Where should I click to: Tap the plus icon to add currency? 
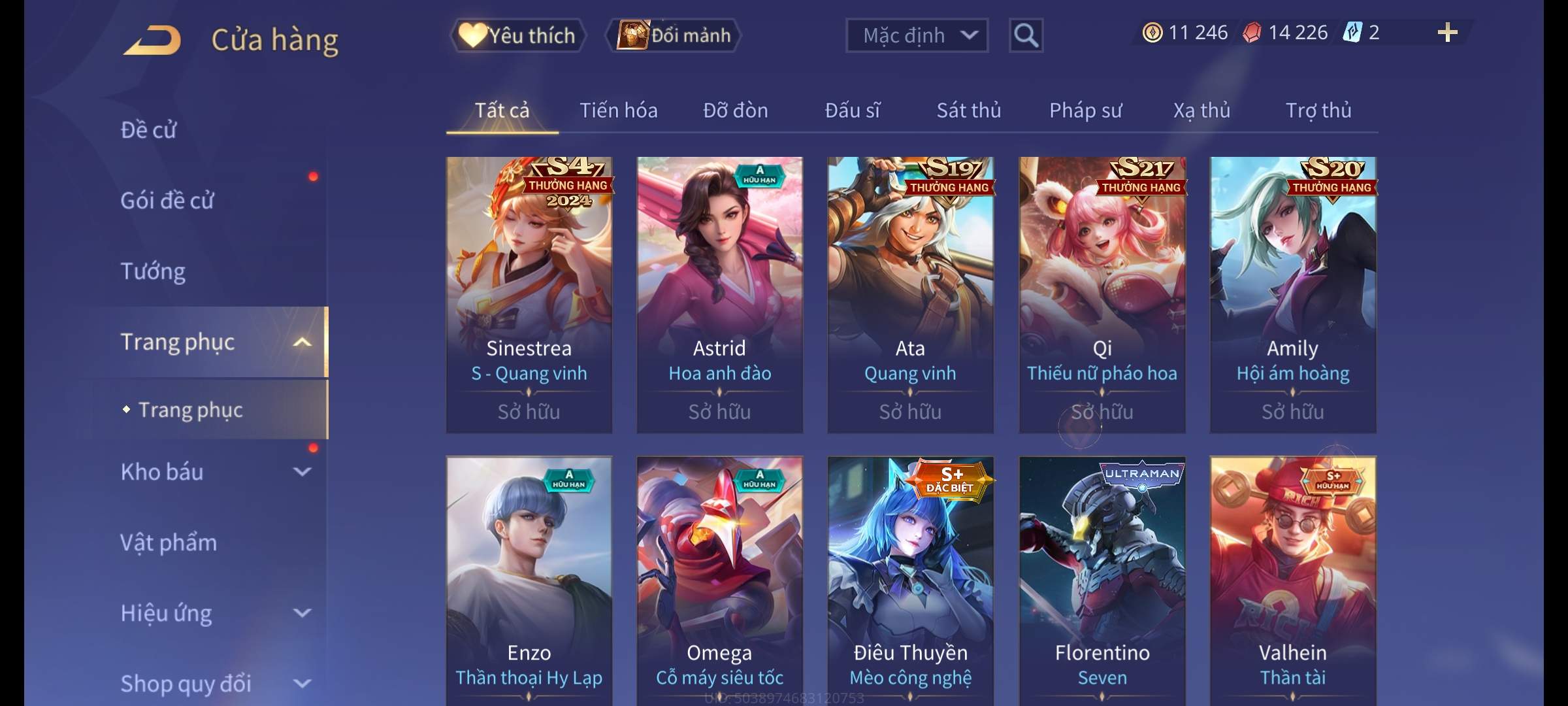[x=1448, y=33]
